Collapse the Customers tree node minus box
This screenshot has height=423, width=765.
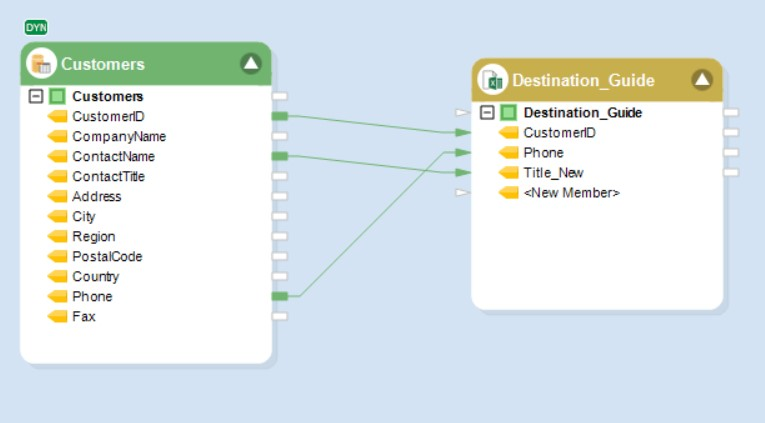(x=36, y=97)
